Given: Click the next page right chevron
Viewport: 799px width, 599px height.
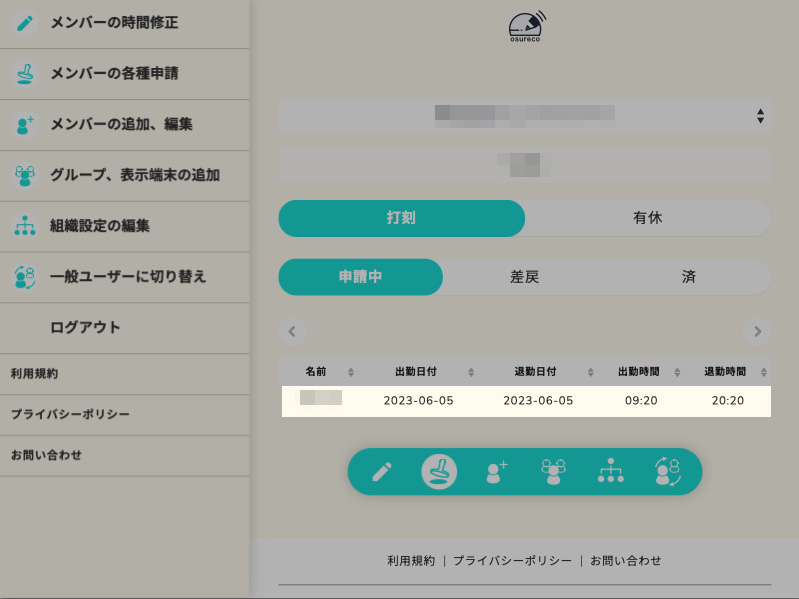Looking at the screenshot, I should click(757, 331).
